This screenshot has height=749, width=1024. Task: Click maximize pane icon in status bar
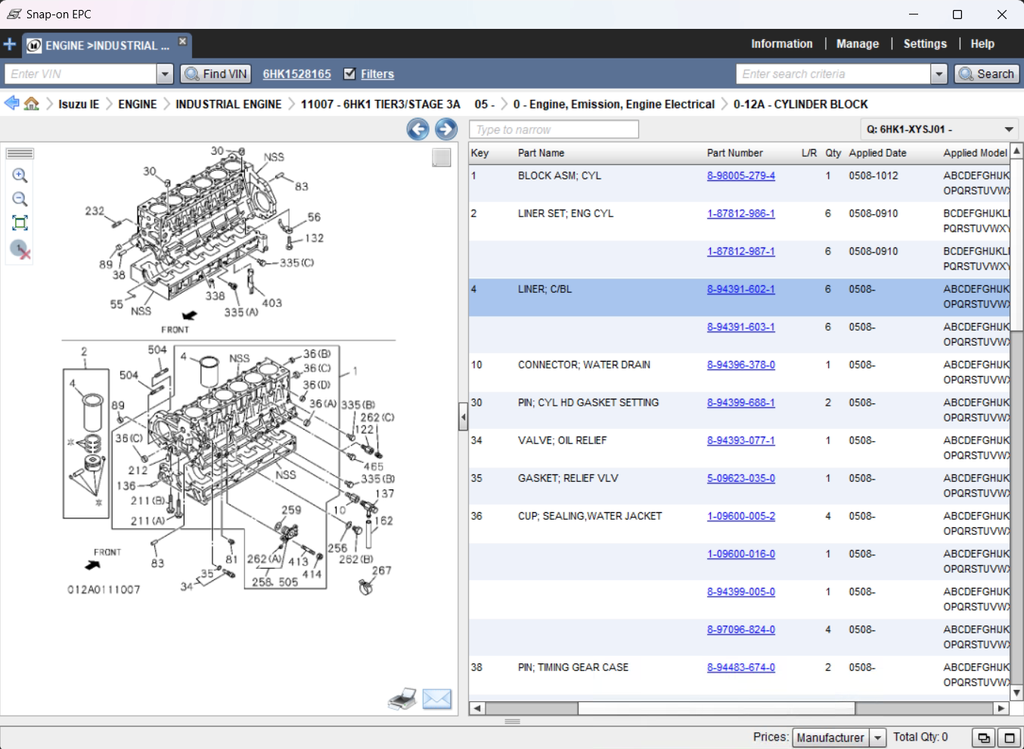pyautogui.click(x=1010, y=738)
